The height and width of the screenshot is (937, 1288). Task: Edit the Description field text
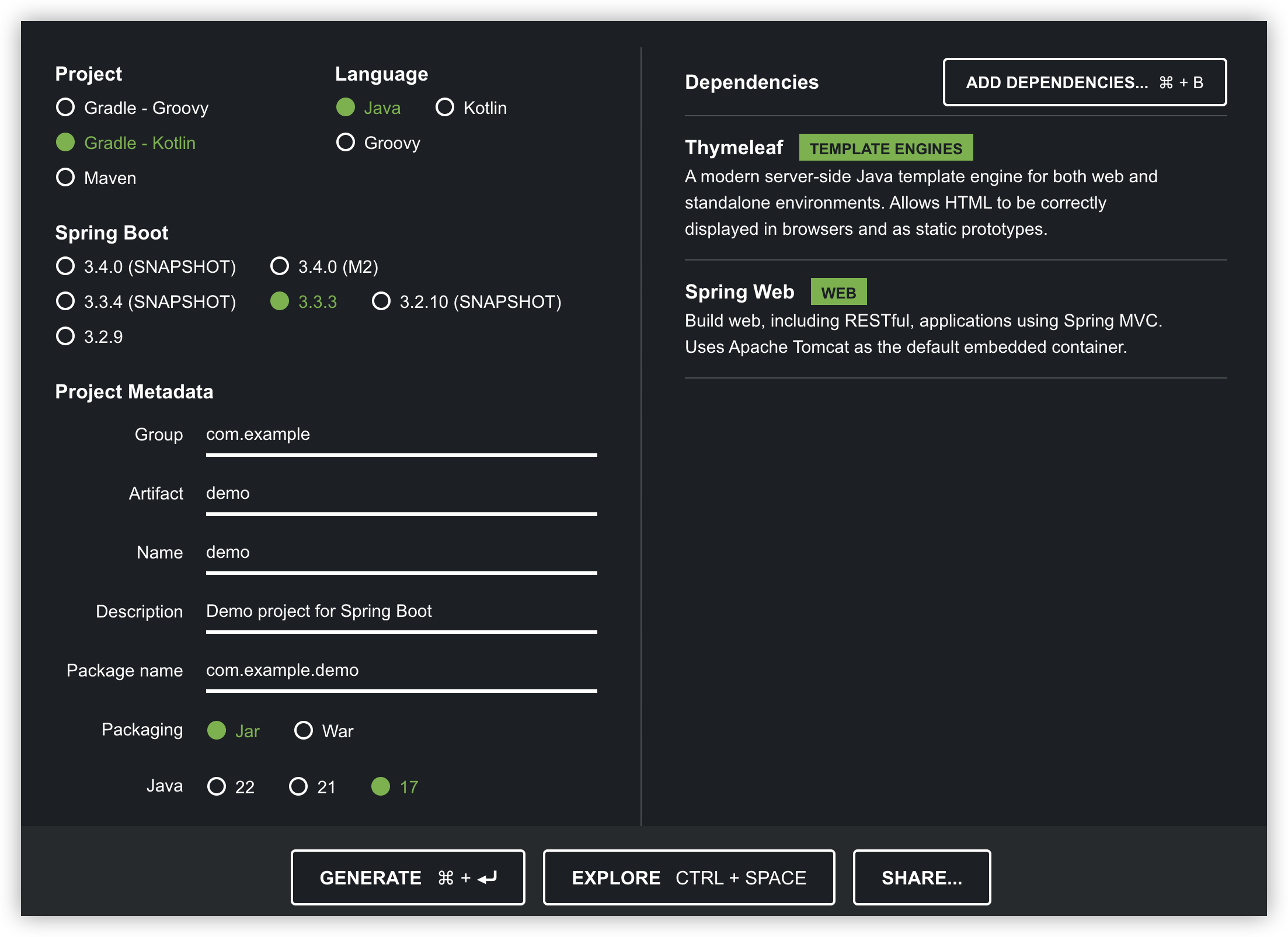[x=401, y=612]
